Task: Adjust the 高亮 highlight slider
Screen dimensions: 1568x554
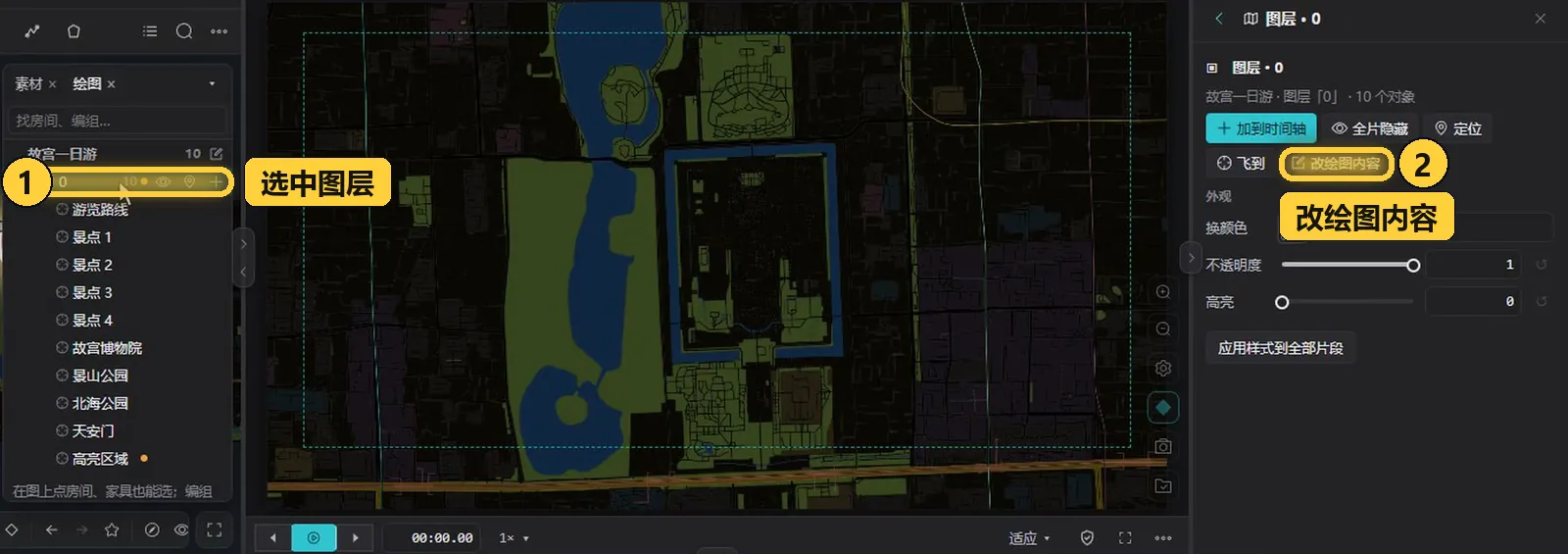Action: 1347,302
